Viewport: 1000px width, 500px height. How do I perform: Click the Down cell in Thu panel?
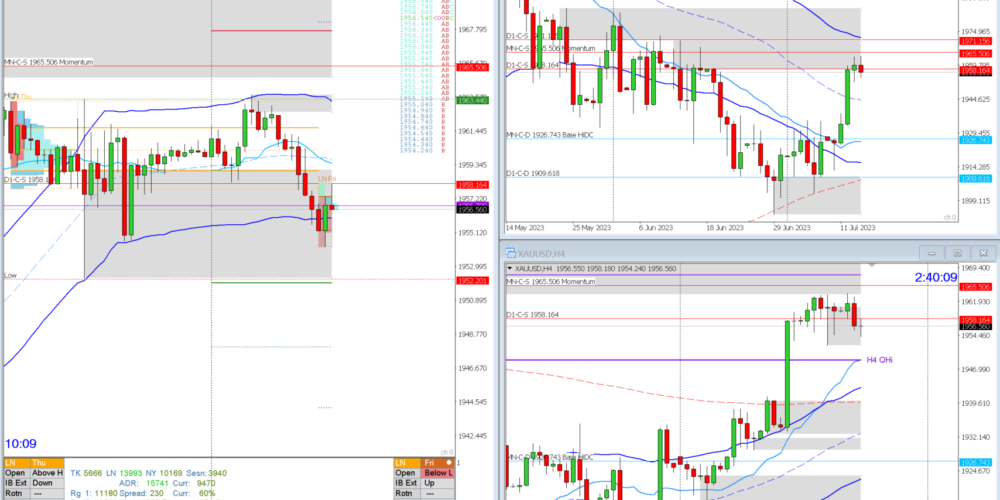coord(48,483)
